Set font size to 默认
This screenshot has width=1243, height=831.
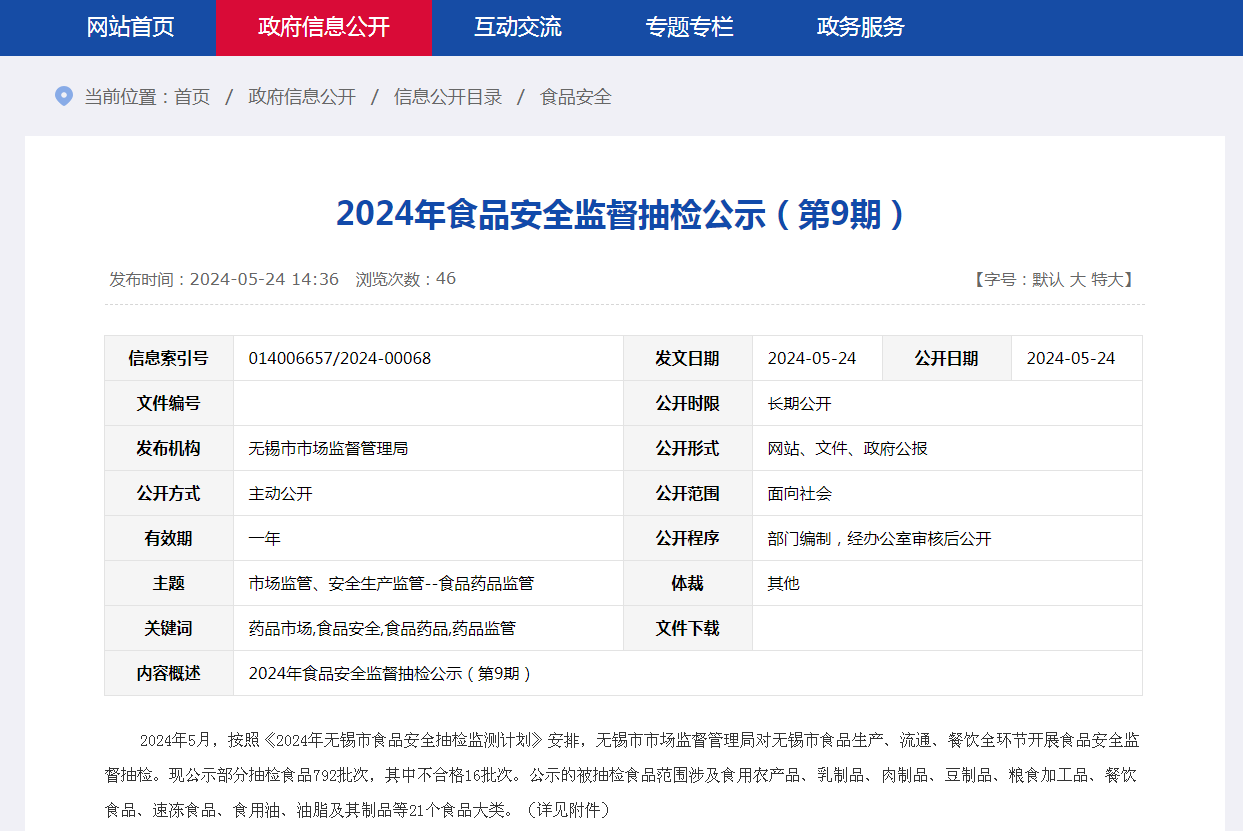[x=1047, y=280]
